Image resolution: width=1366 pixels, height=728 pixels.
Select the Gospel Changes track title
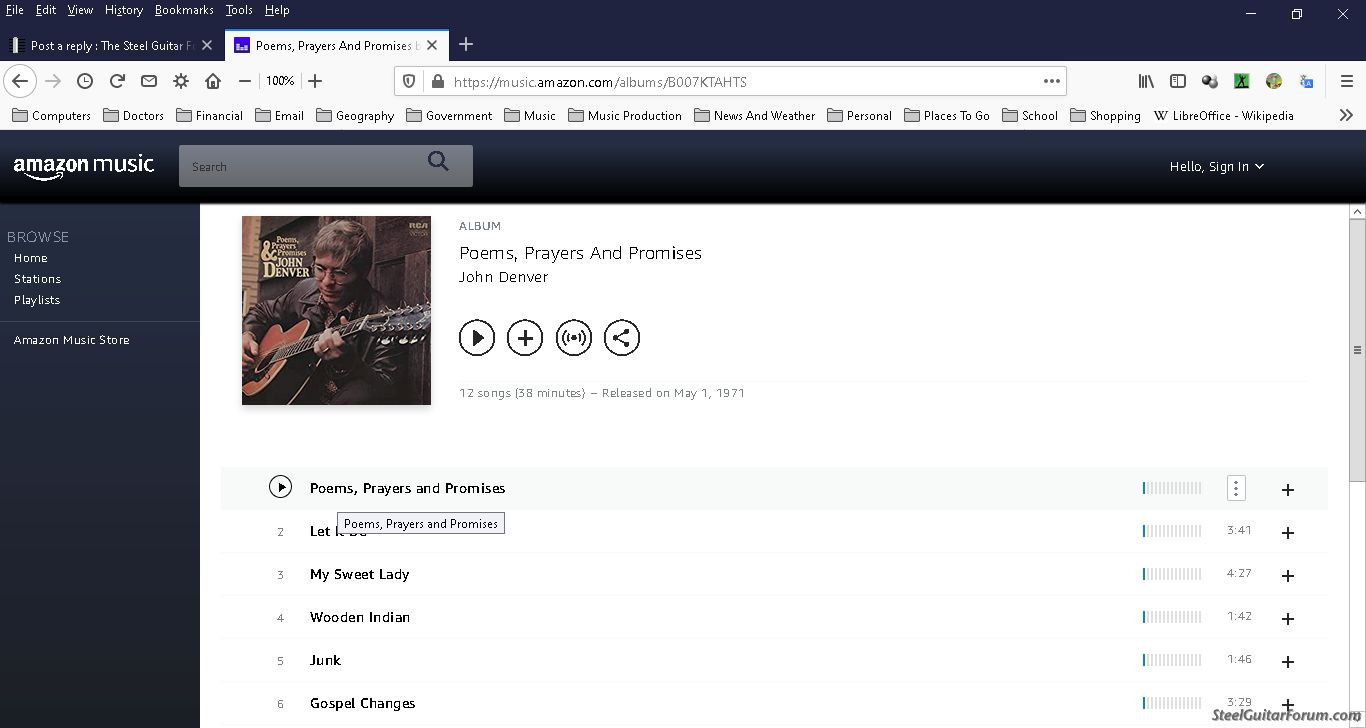[362, 703]
